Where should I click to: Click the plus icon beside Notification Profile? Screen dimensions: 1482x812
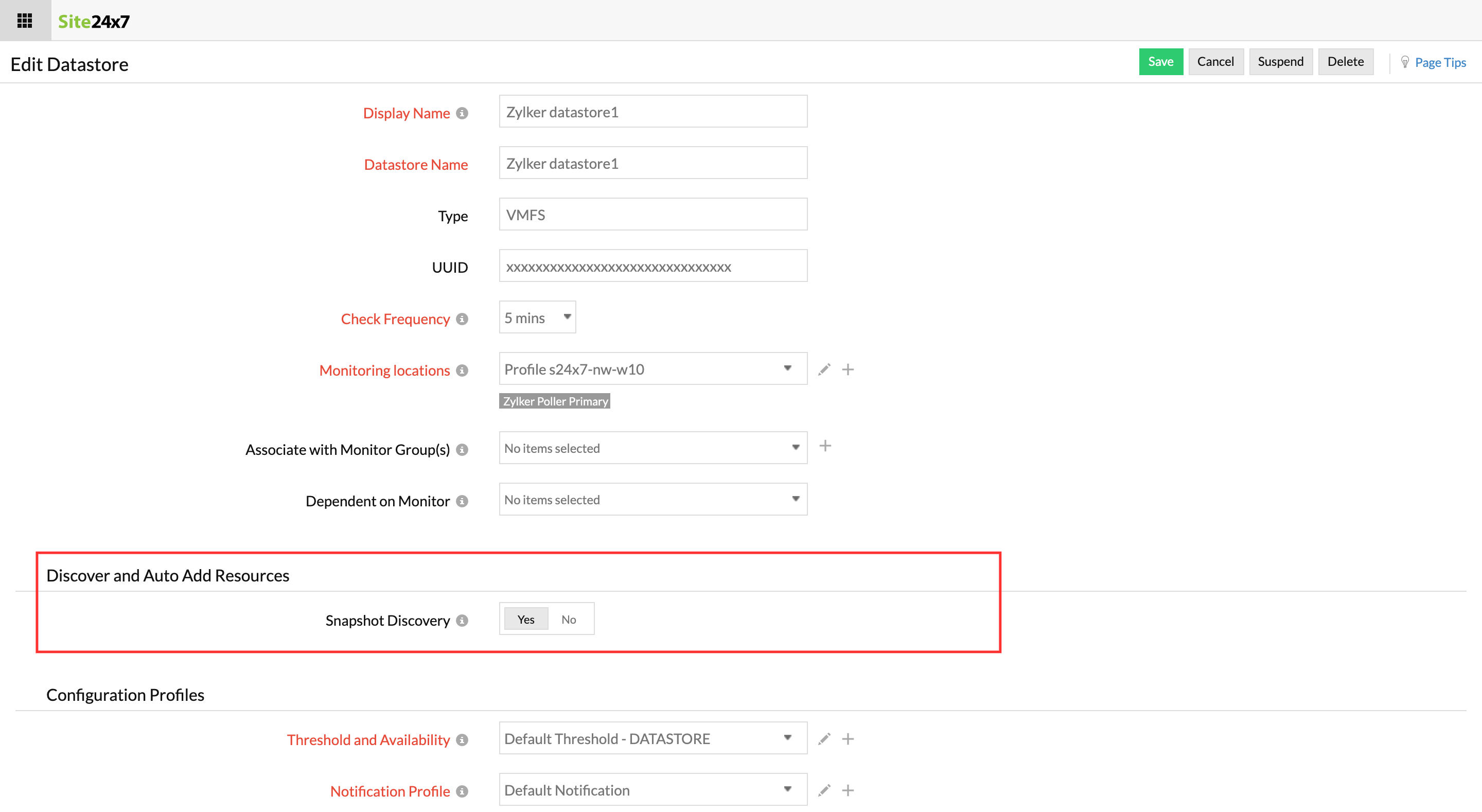click(x=848, y=789)
